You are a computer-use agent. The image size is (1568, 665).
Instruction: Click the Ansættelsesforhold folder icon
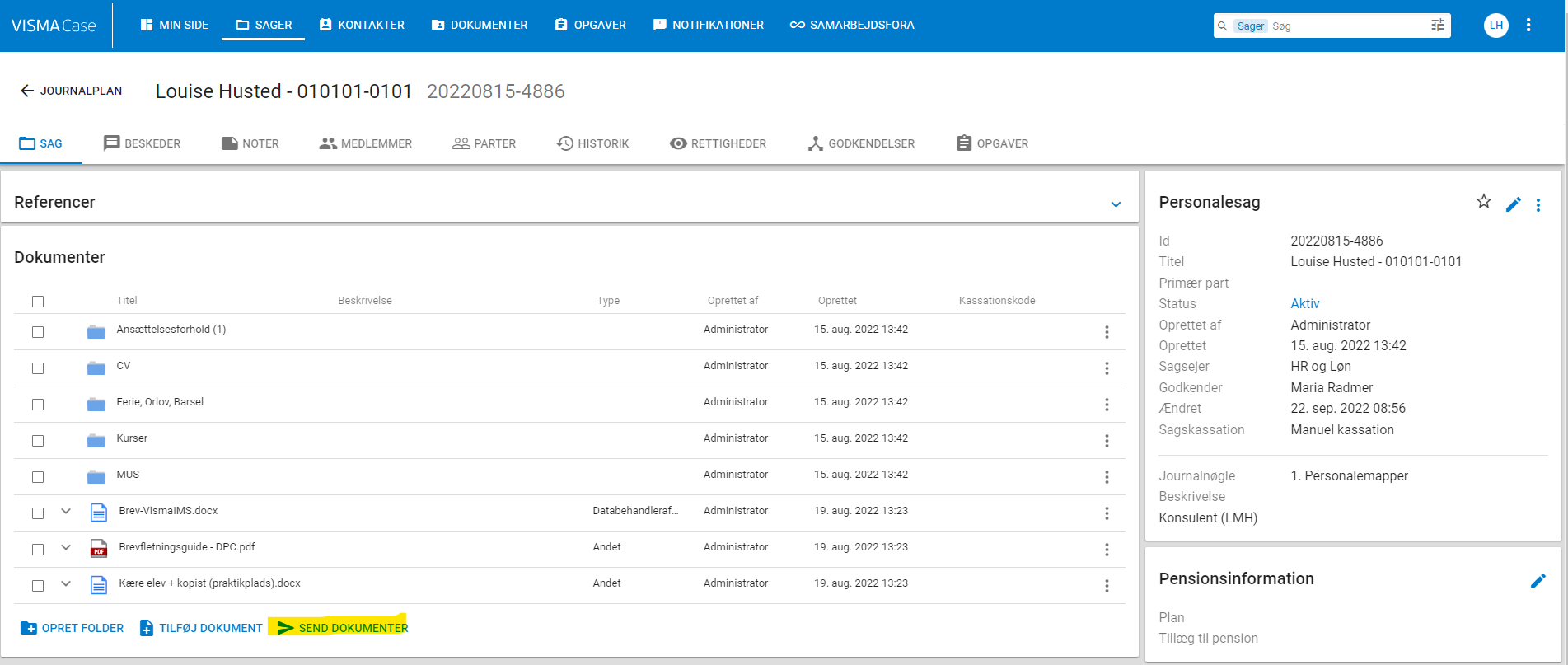(x=96, y=332)
